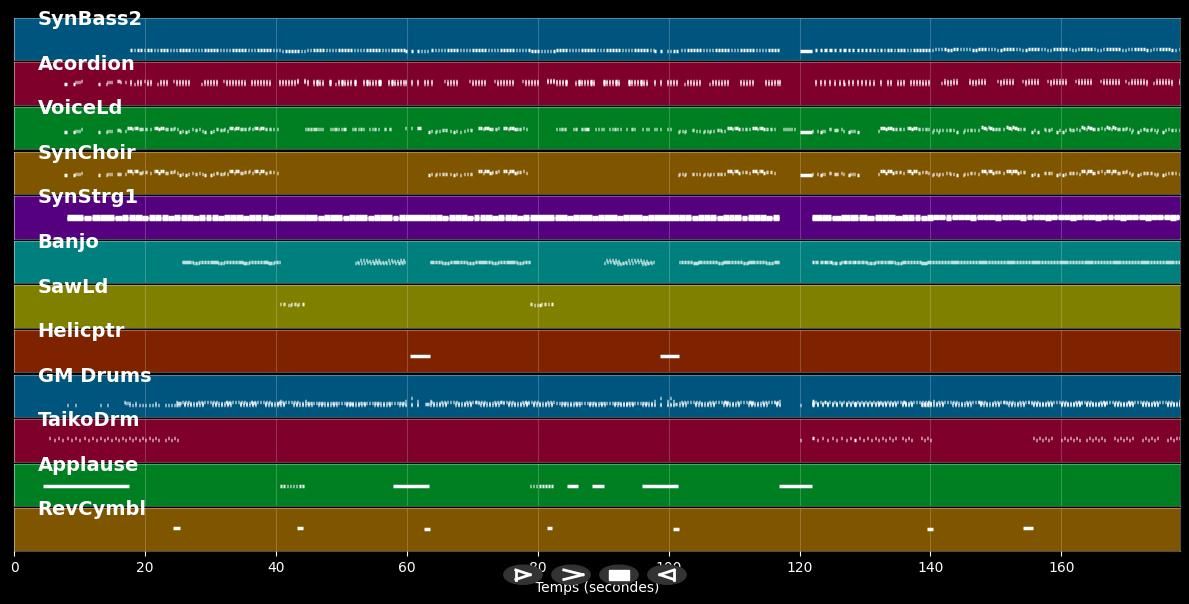1189x604 pixels.
Task: Click the long first Applause note bar
Action: [86, 486]
